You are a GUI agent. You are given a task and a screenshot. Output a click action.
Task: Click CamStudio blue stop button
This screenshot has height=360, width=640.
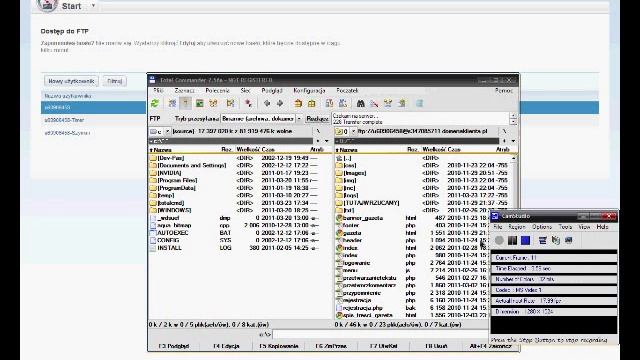point(525,240)
